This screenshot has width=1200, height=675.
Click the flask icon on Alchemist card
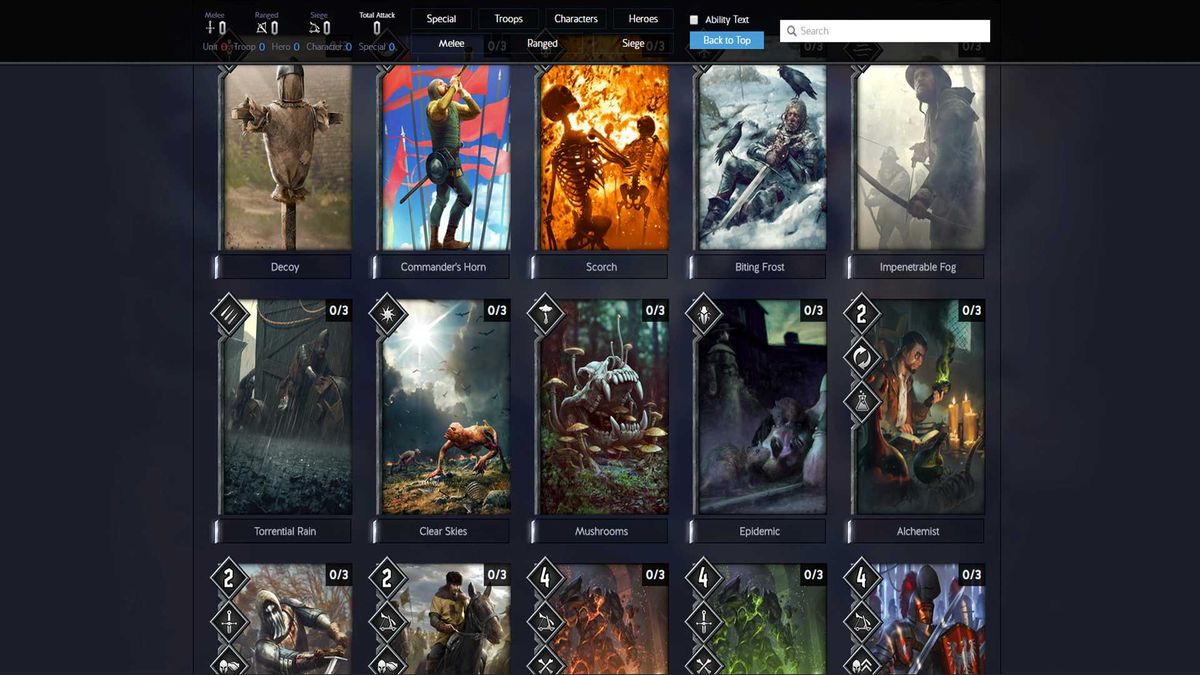[x=861, y=402]
